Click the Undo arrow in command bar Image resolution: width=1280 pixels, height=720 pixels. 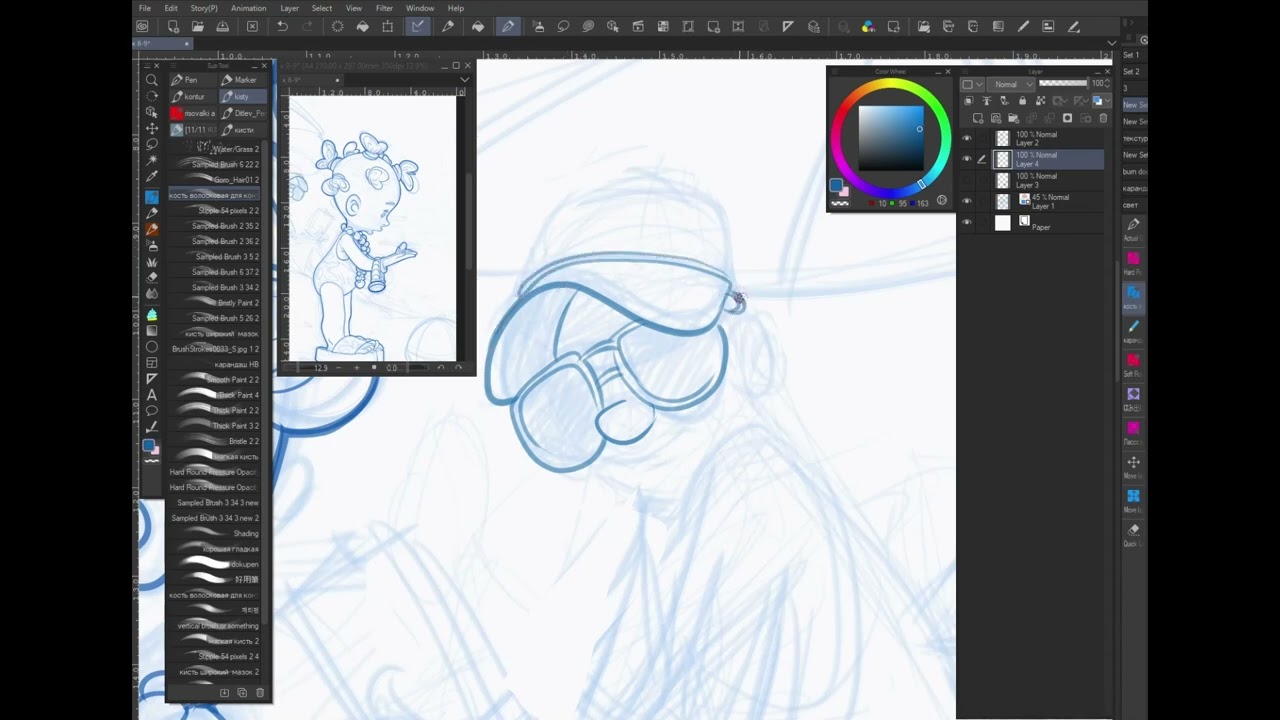click(282, 27)
